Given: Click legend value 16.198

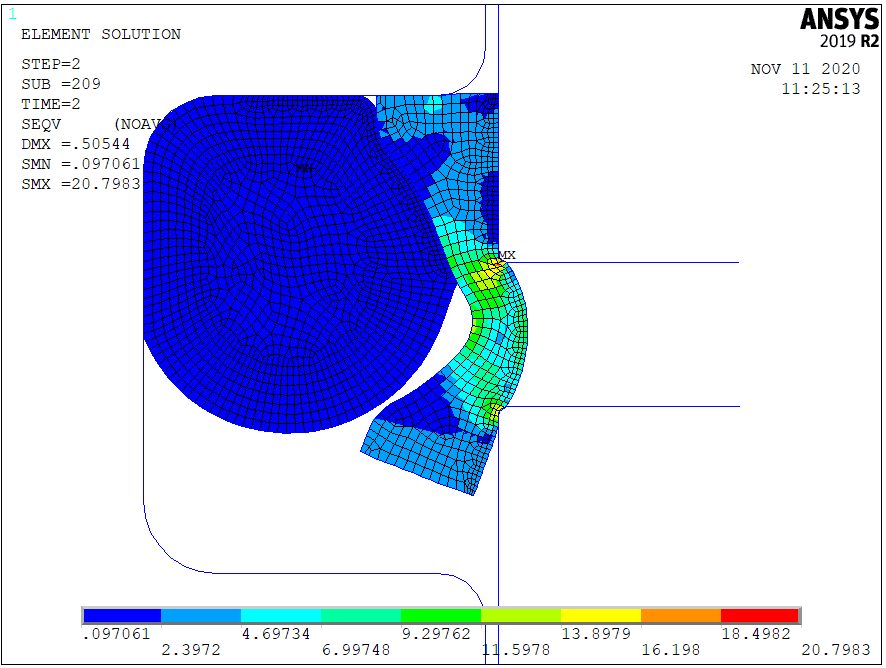Looking at the screenshot, I should (x=671, y=650).
